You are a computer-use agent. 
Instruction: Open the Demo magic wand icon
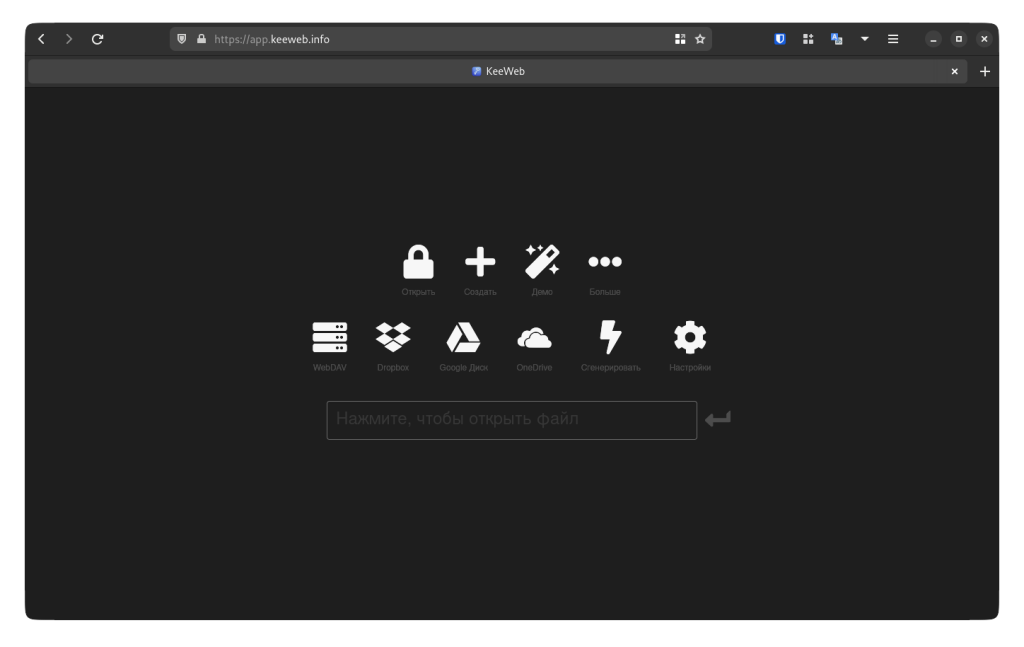tap(542, 261)
